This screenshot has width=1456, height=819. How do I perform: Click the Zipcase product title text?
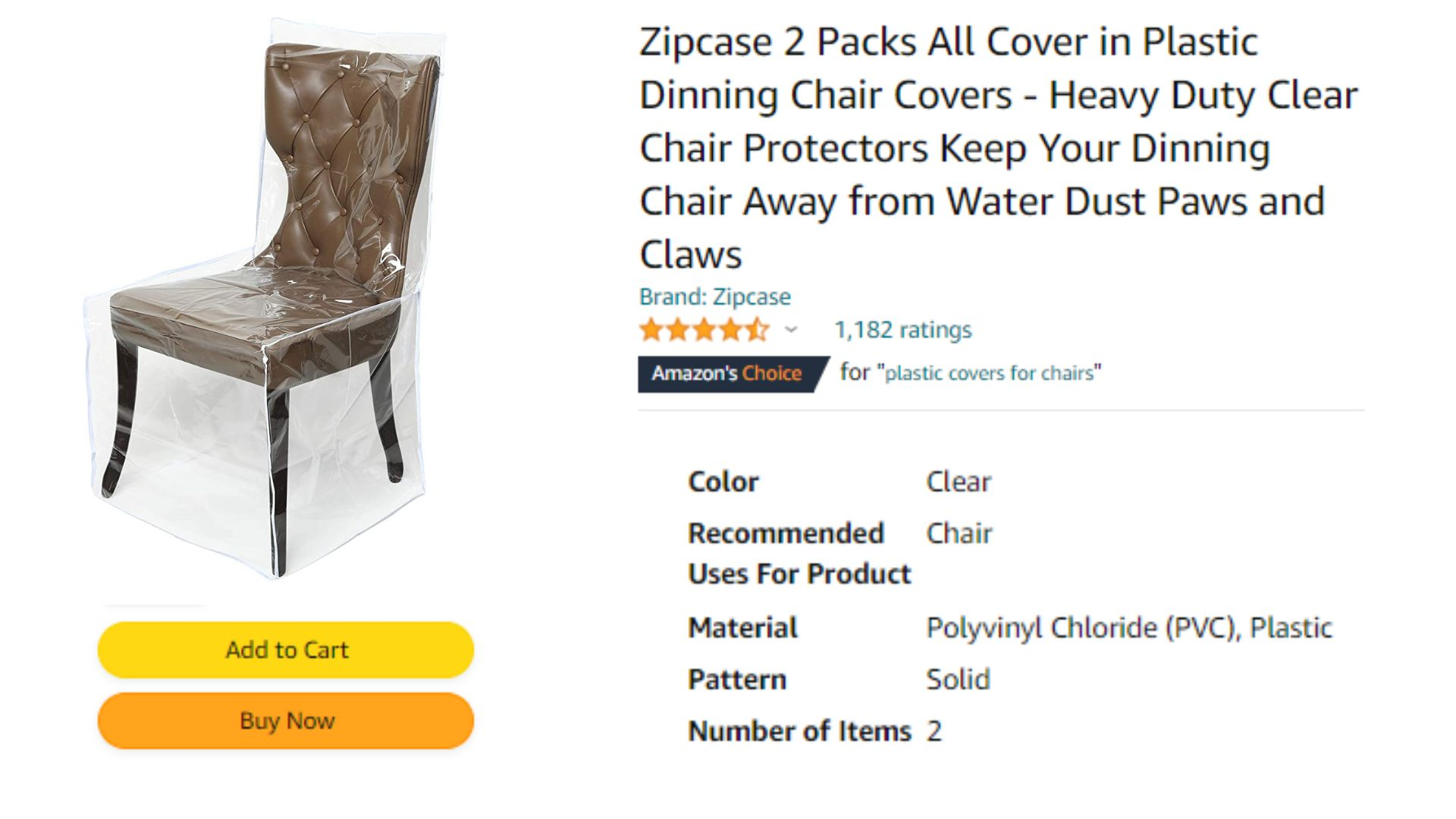tap(999, 148)
